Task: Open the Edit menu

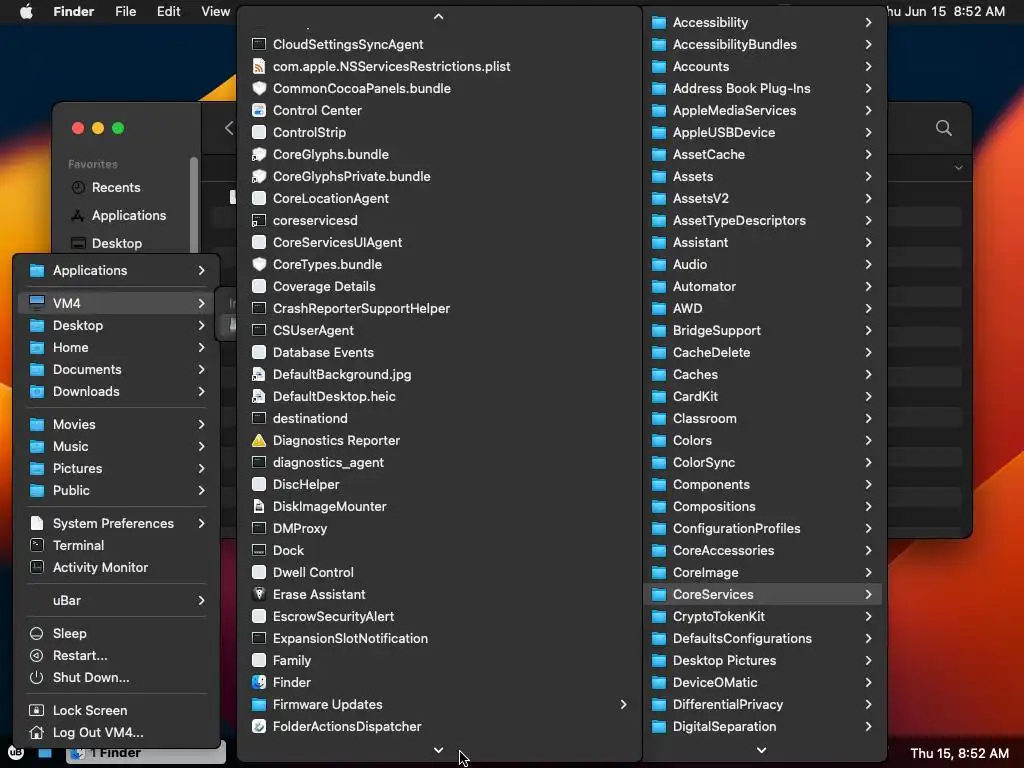Action: (x=168, y=11)
